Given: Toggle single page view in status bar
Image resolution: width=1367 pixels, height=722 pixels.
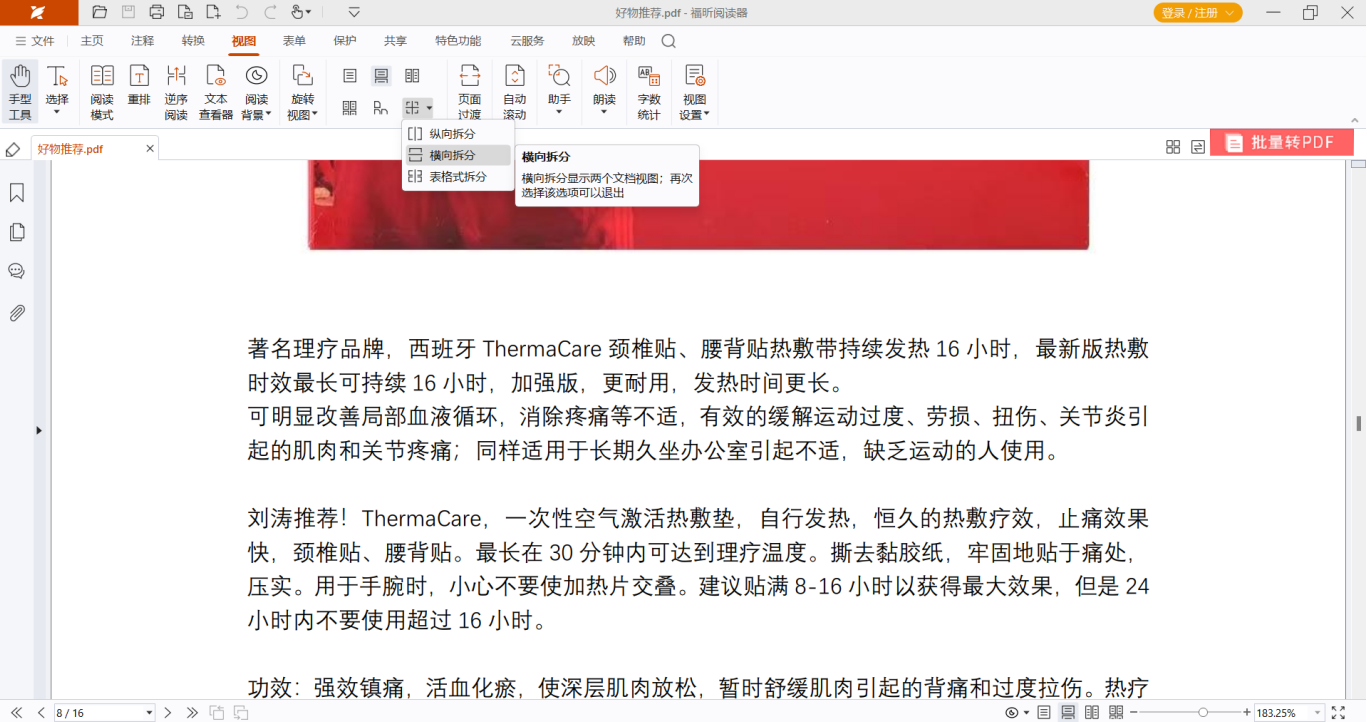Looking at the screenshot, I should pos(1044,712).
